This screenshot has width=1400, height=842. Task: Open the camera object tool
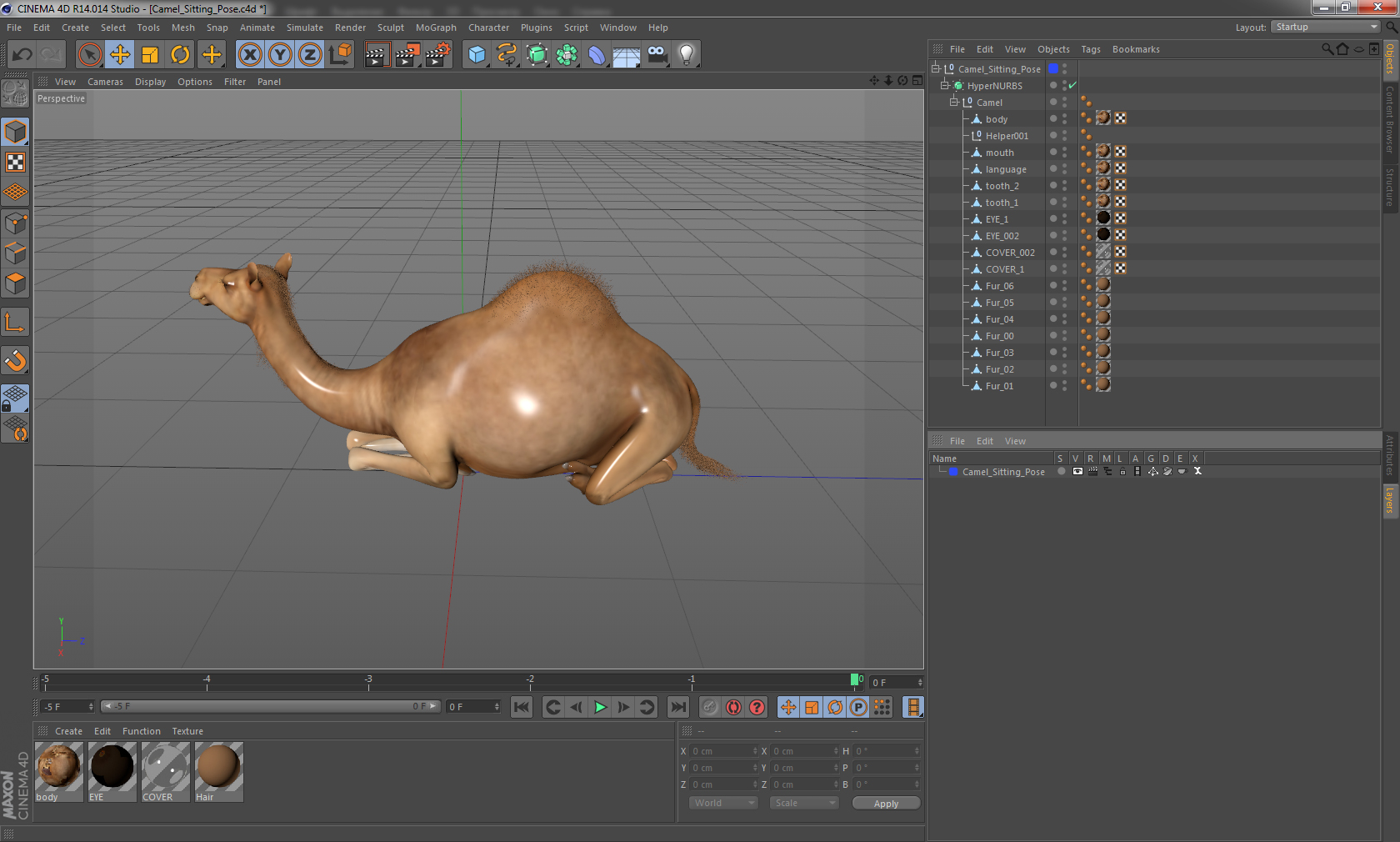[657, 55]
